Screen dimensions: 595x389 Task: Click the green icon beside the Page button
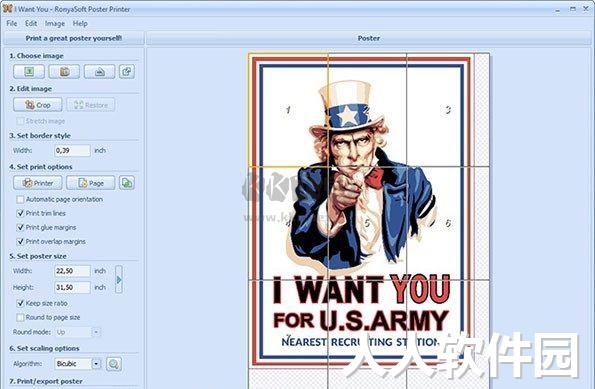[x=127, y=183]
